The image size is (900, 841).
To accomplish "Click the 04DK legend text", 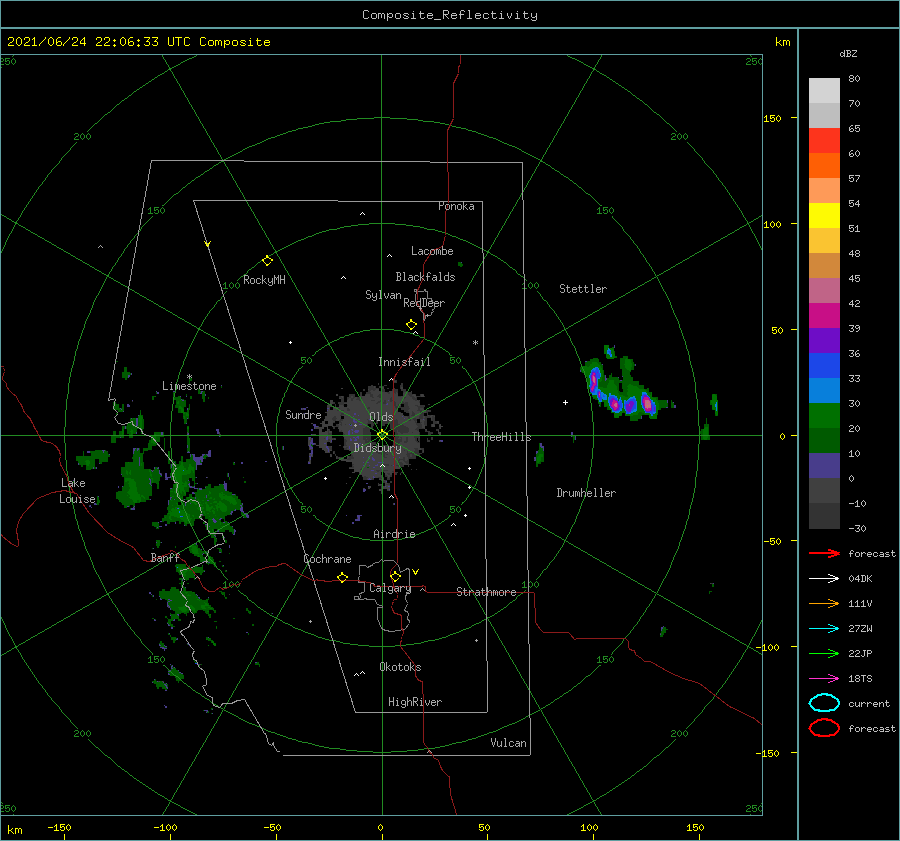I will (x=860, y=579).
